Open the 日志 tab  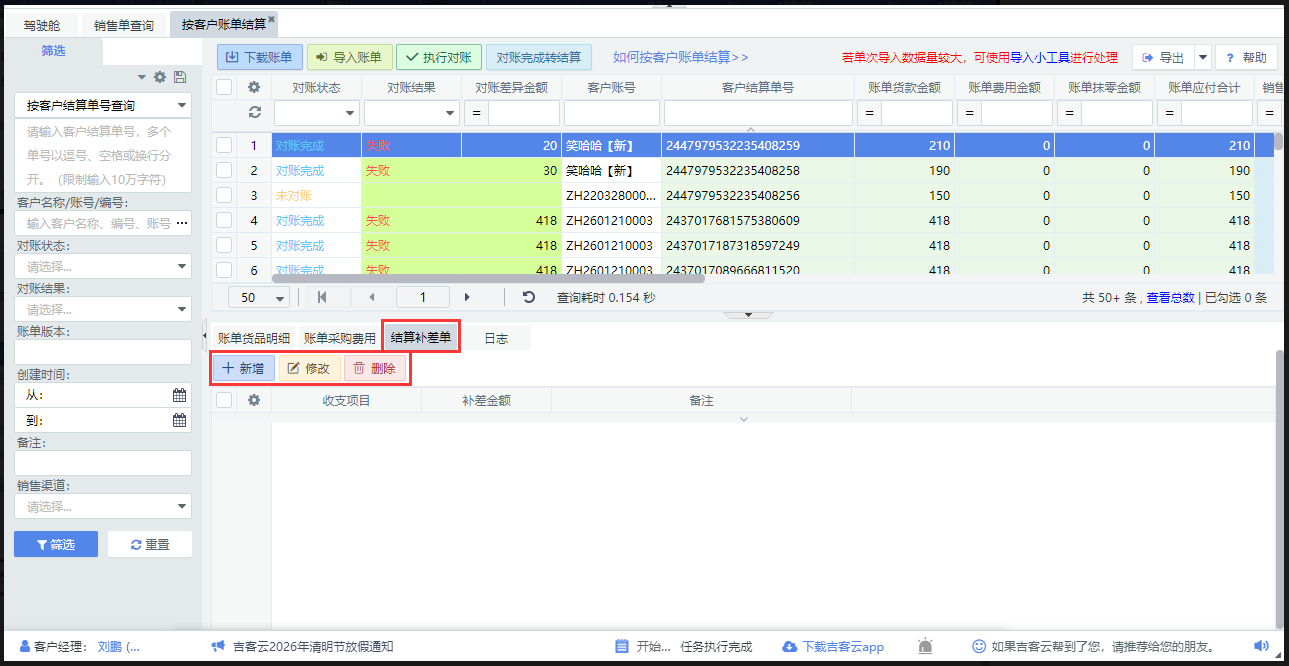click(496, 338)
